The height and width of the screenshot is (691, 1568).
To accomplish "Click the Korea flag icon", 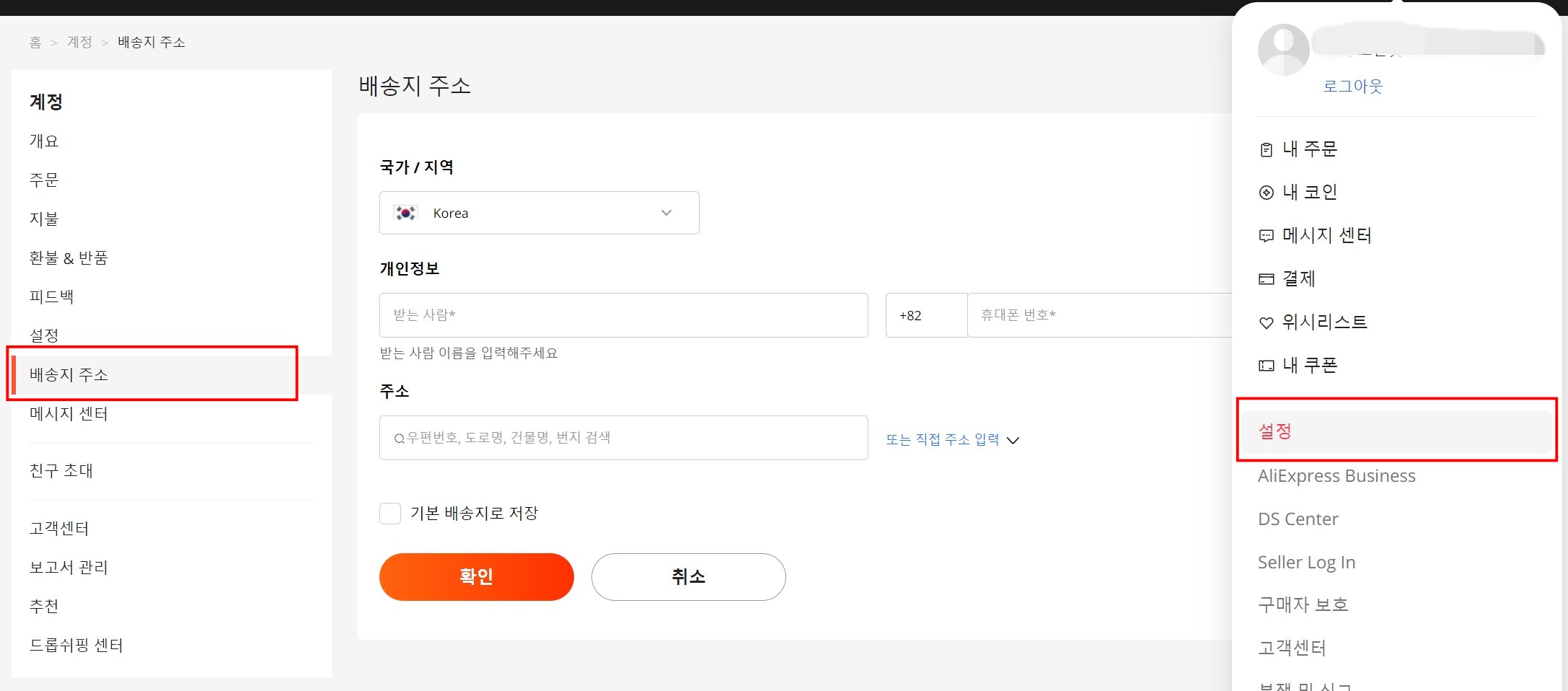I will pyautogui.click(x=406, y=213).
